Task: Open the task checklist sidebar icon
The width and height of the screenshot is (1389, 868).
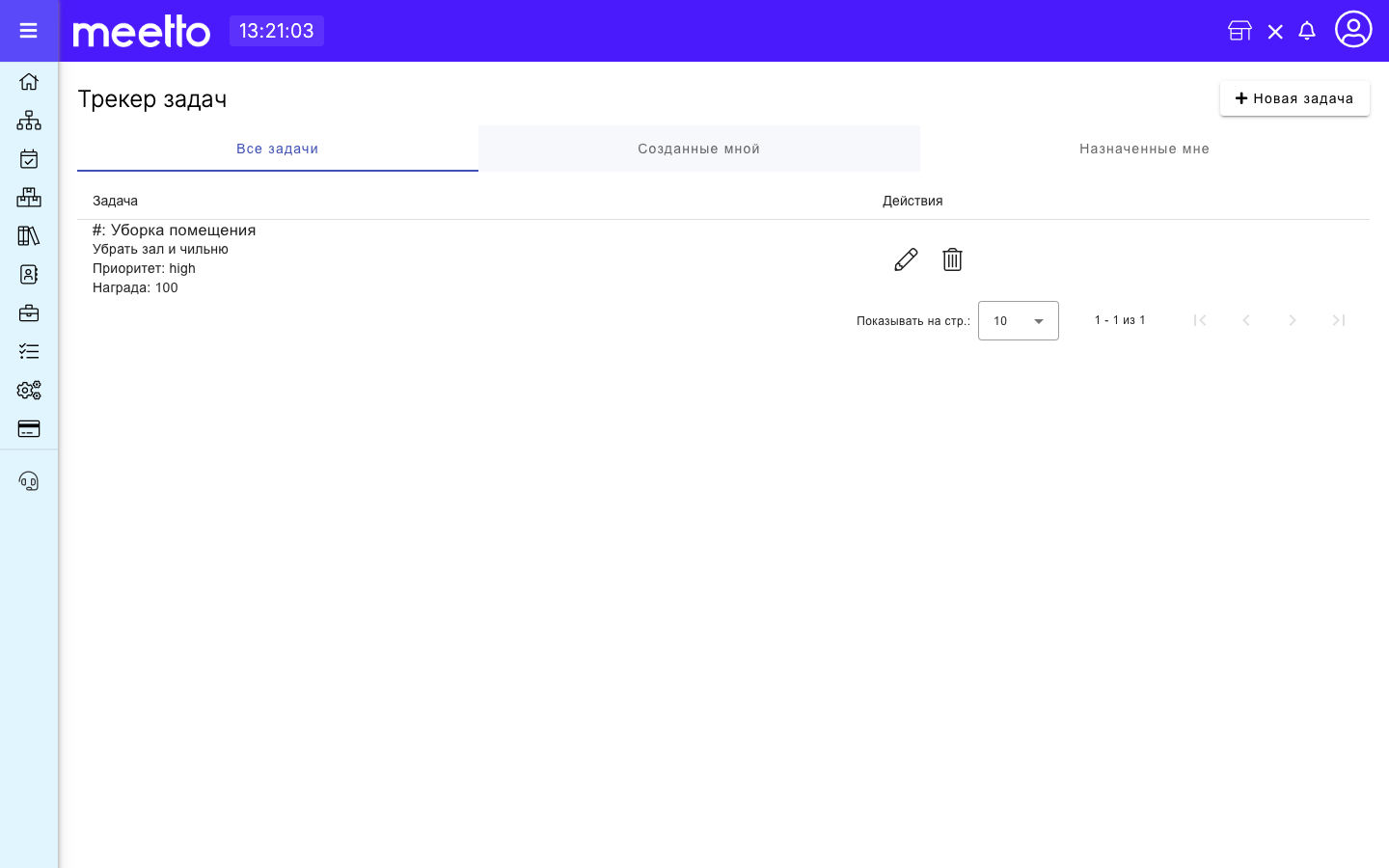Action: point(29,352)
